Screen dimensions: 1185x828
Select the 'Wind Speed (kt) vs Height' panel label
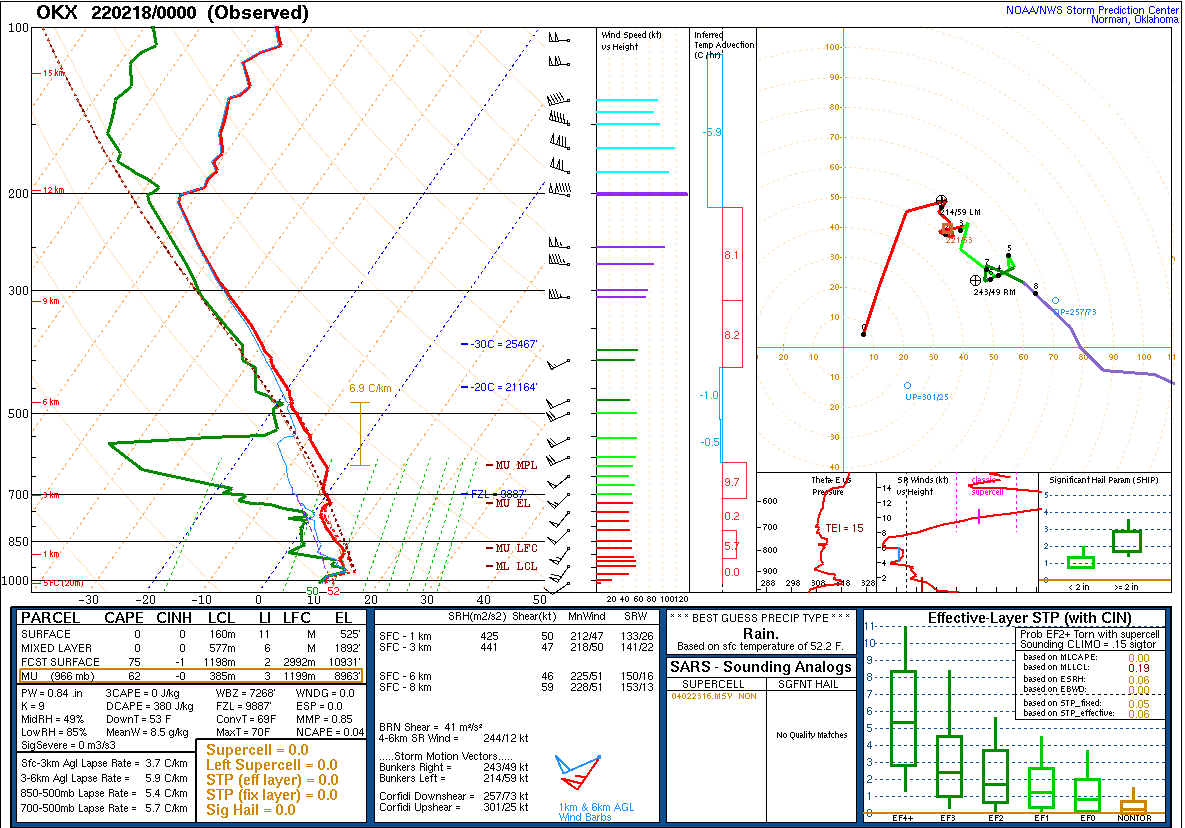tap(630, 41)
